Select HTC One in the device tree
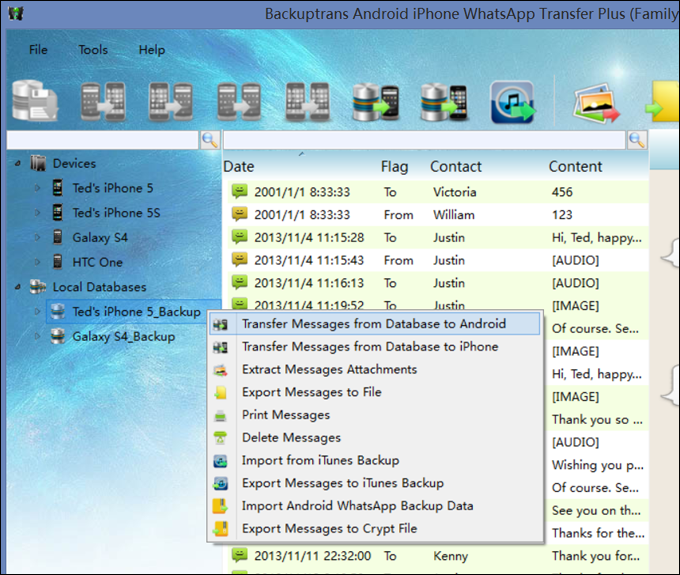Viewport: 680px width, 575px height. click(x=98, y=262)
